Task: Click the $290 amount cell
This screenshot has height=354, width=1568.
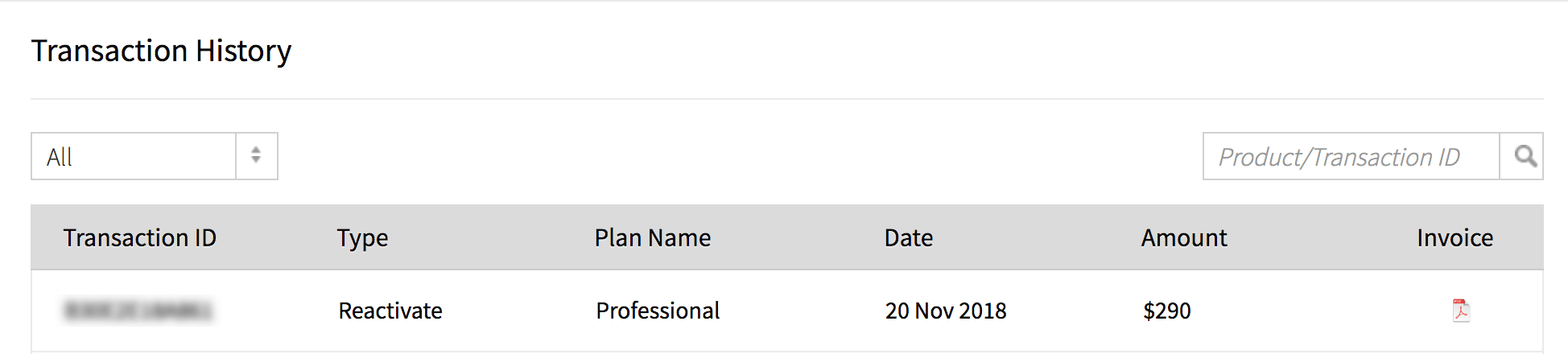Action: click(1166, 311)
